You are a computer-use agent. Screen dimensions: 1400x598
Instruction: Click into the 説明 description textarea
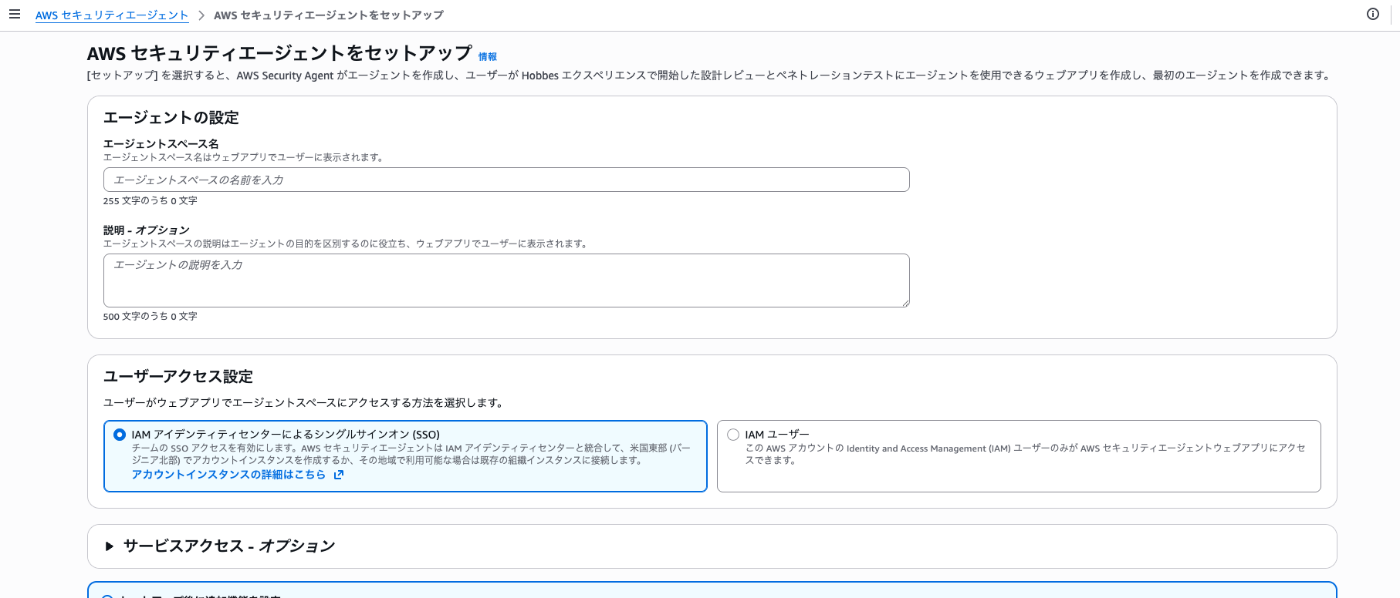[x=506, y=280]
